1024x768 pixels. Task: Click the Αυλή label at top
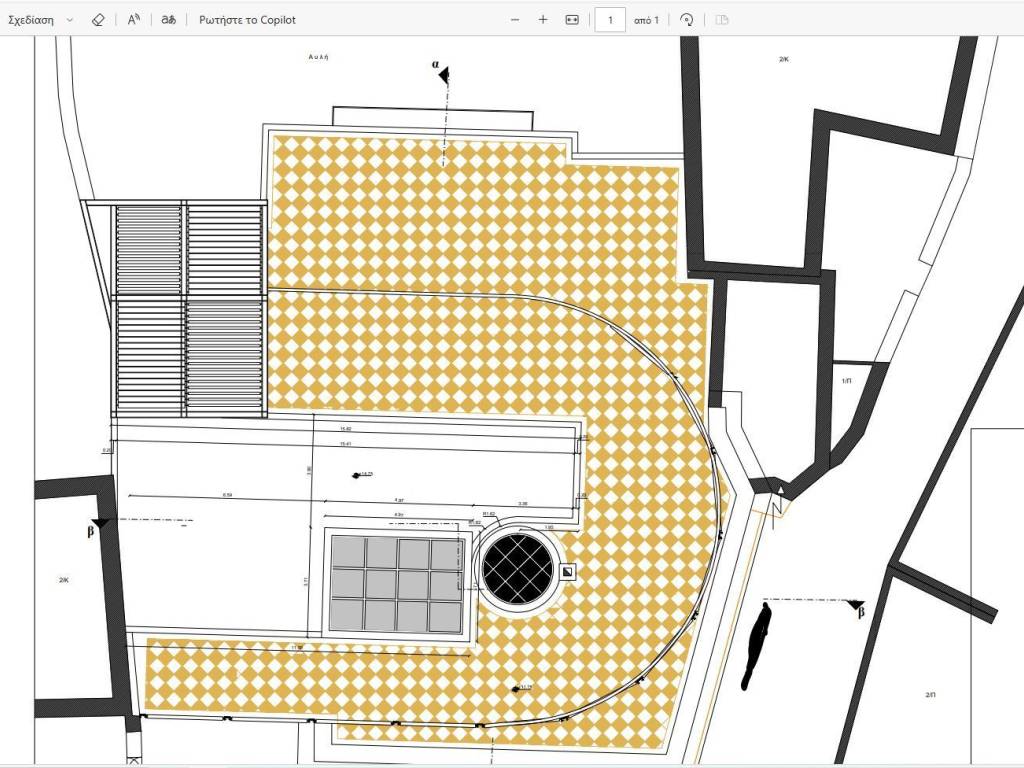coord(319,58)
